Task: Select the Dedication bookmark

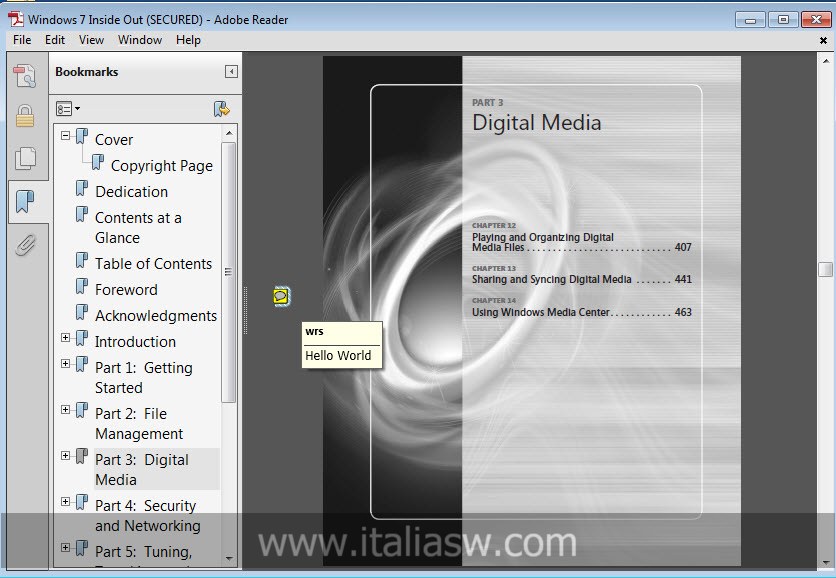Action: (x=131, y=191)
